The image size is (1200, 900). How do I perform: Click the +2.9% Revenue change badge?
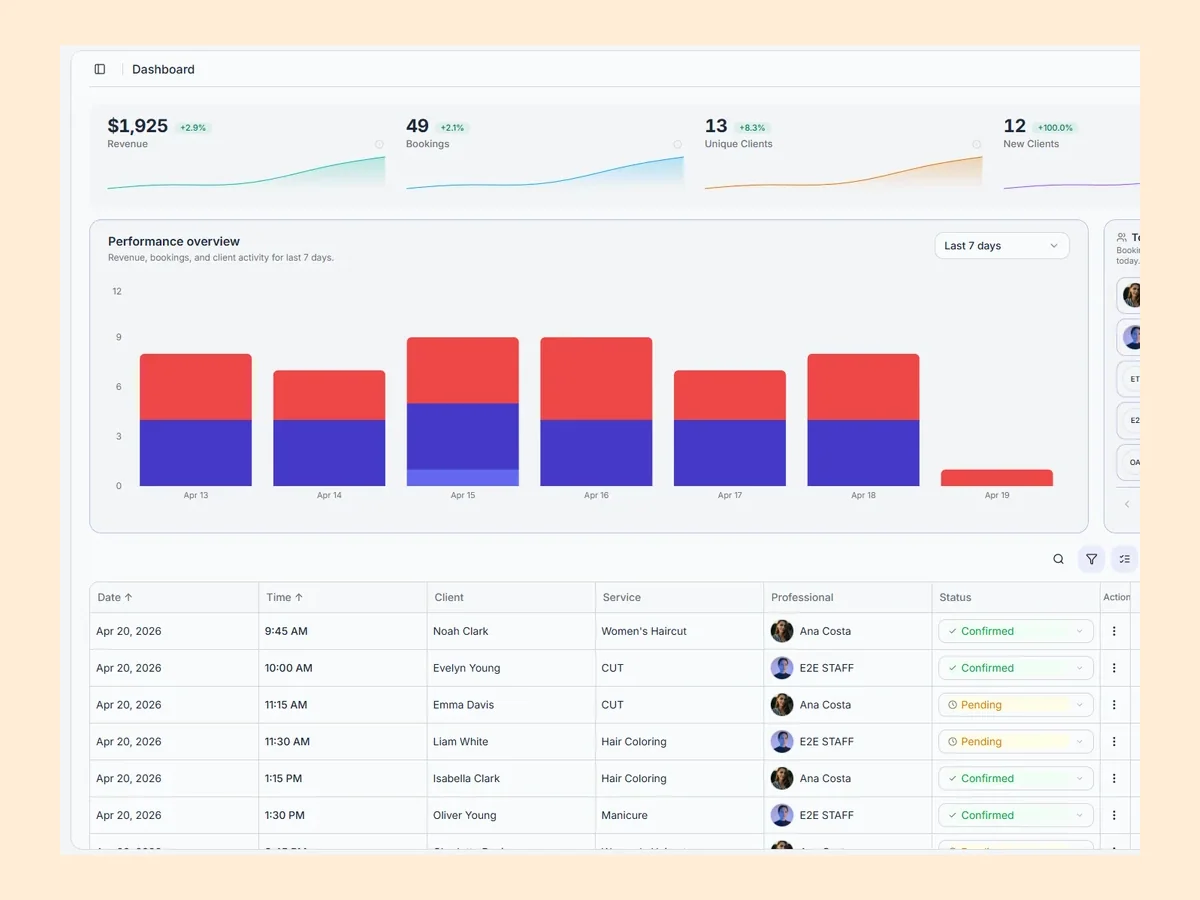click(x=193, y=128)
